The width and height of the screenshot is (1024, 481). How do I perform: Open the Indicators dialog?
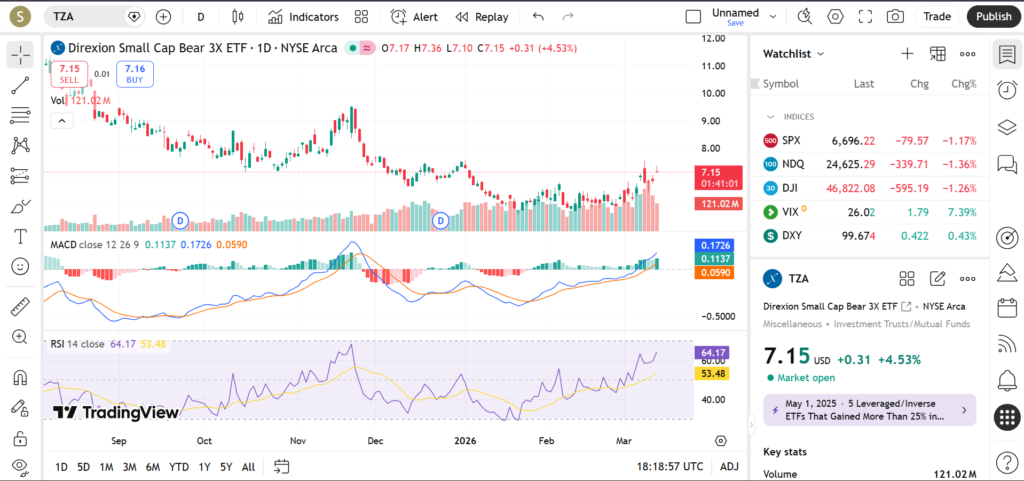click(304, 17)
